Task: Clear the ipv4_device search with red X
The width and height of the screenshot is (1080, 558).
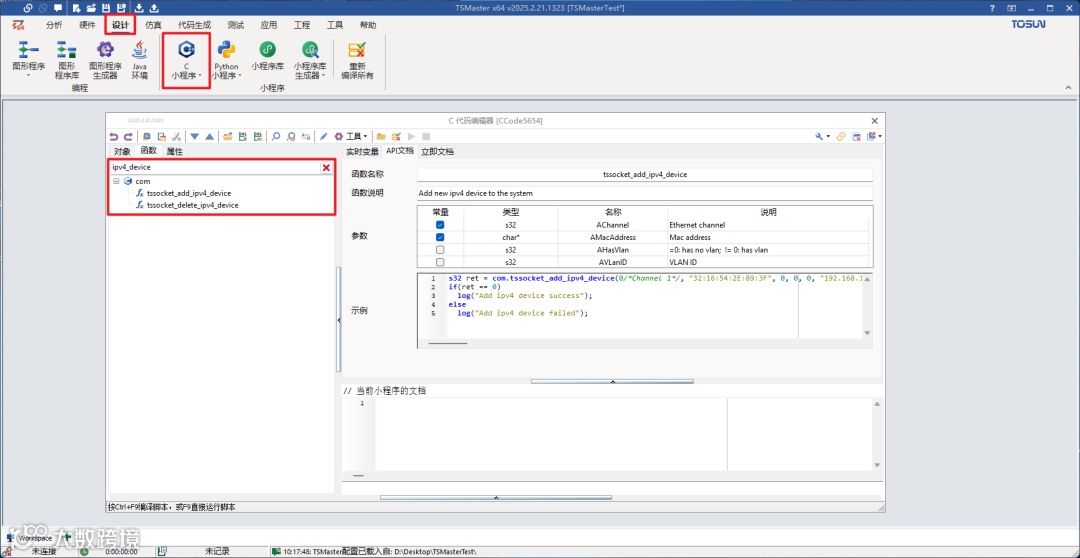Action: (x=326, y=167)
